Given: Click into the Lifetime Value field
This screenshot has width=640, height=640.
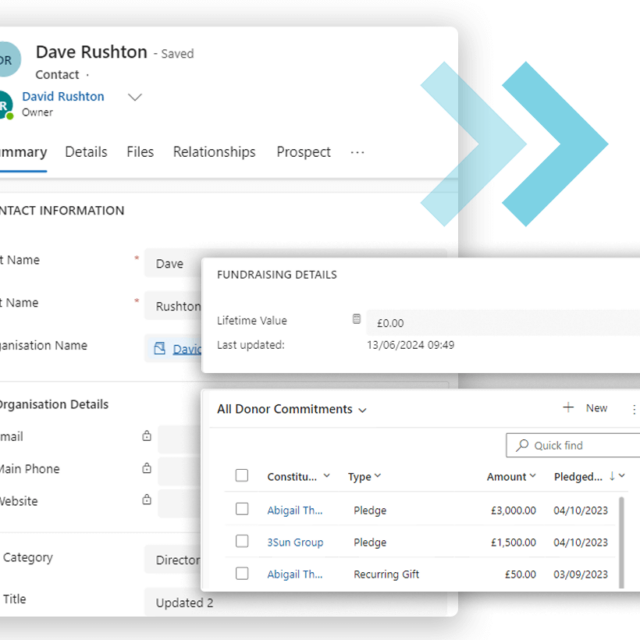Looking at the screenshot, I should tap(500, 323).
